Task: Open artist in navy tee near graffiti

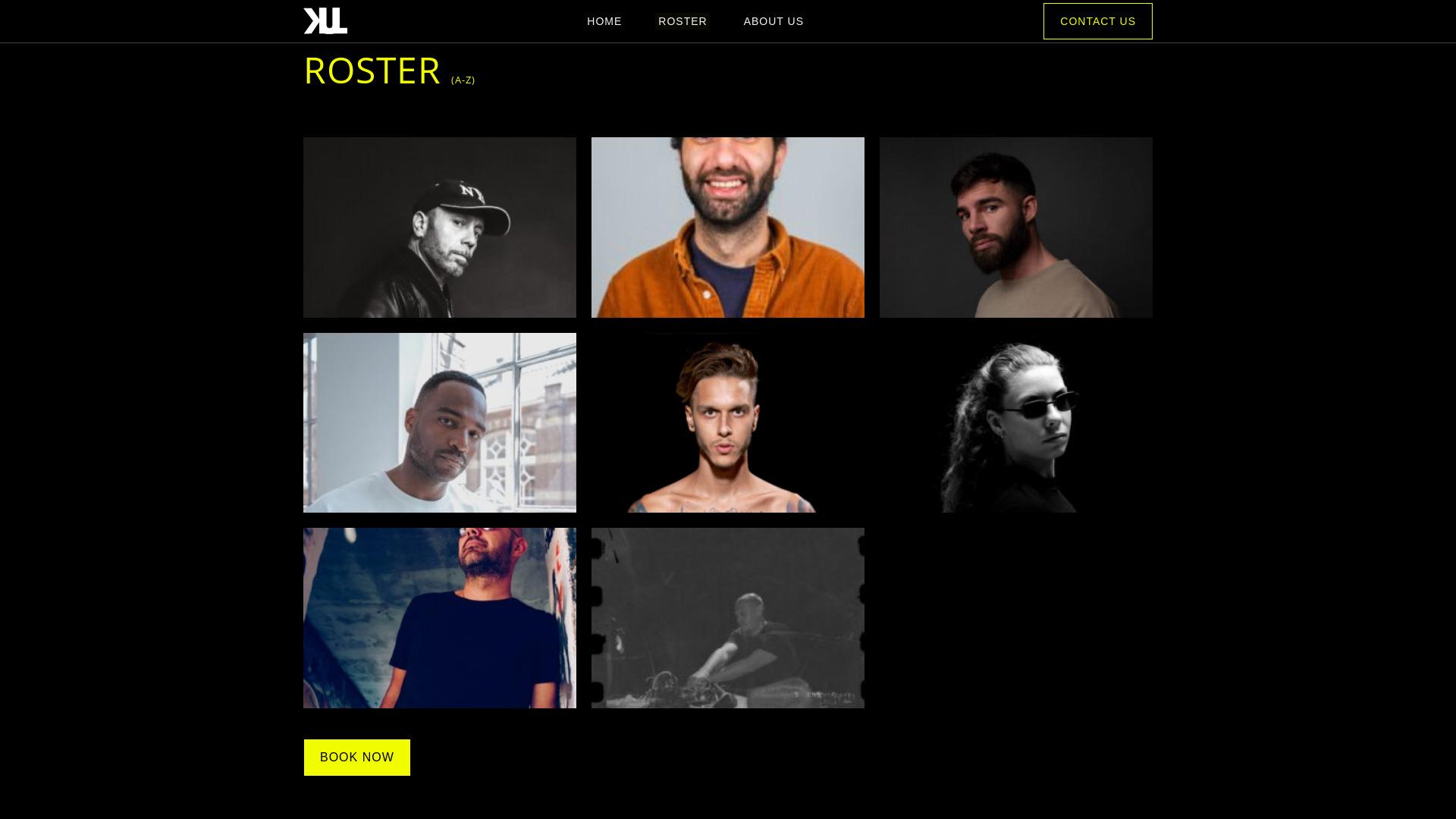Action: (x=440, y=618)
